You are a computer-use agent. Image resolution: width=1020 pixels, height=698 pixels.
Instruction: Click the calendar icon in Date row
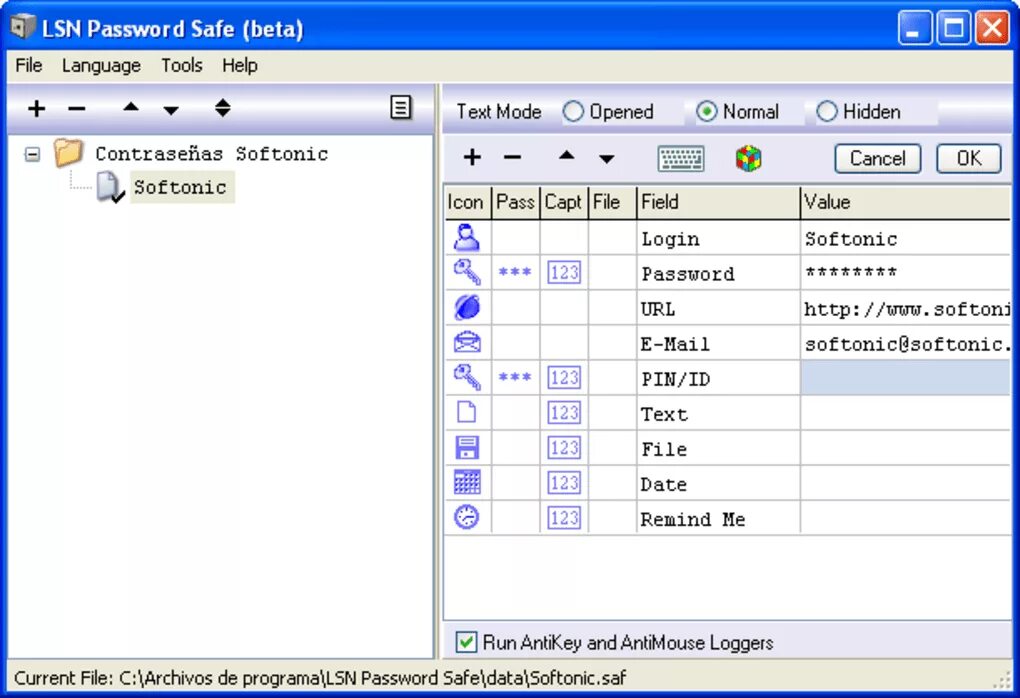coord(467,483)
